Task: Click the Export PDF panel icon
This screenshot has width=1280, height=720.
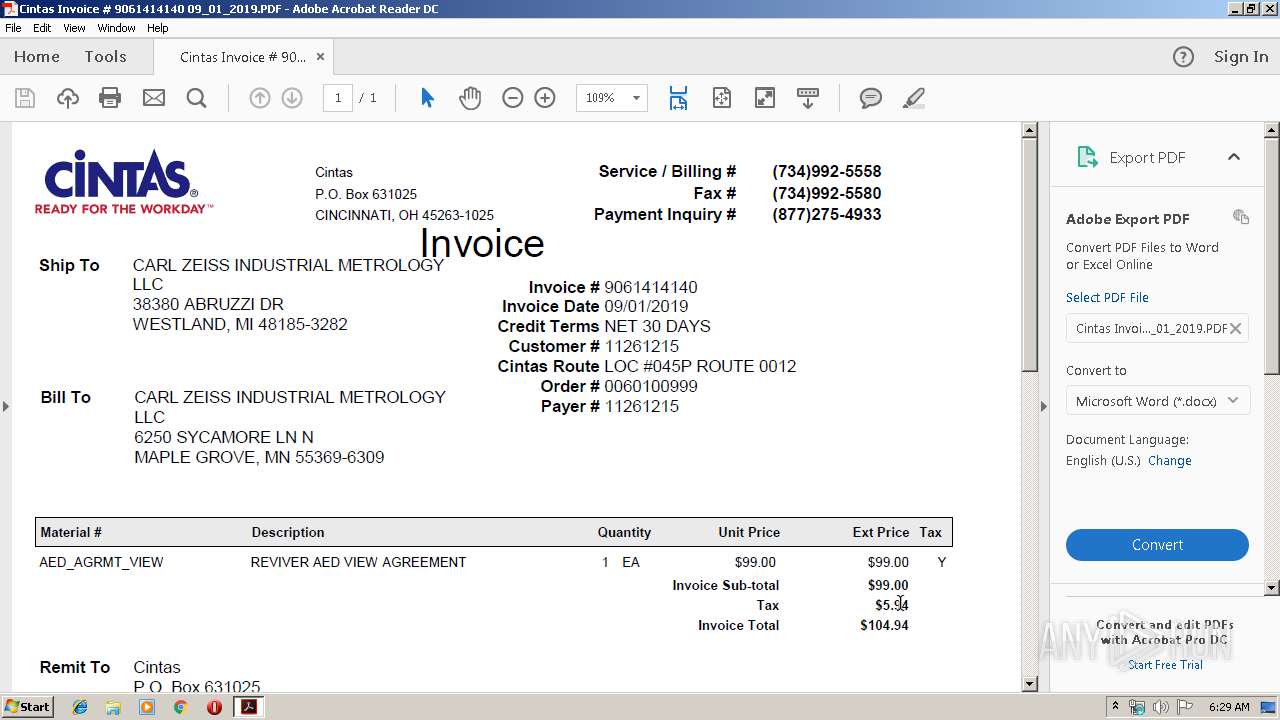Action: (1087, 157)
